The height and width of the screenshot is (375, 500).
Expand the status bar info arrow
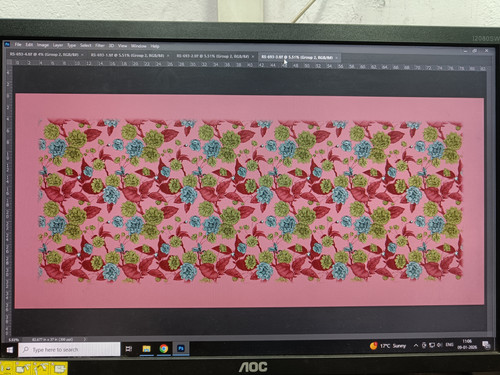coord(85,340)
